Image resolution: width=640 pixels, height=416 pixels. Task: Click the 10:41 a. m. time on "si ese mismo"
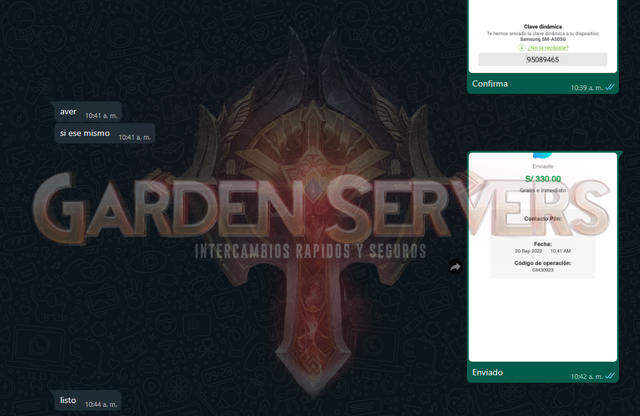[x=134, y=138]
